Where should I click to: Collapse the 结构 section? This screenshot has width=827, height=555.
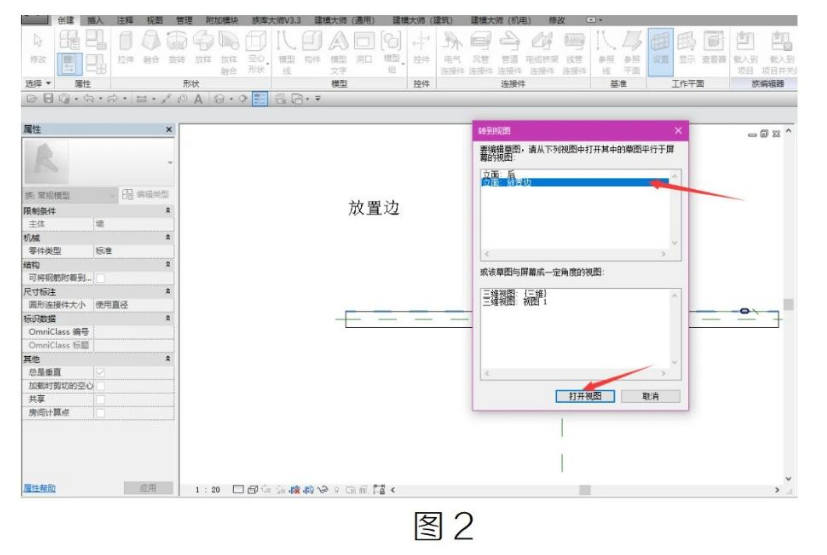pos(168,264)
